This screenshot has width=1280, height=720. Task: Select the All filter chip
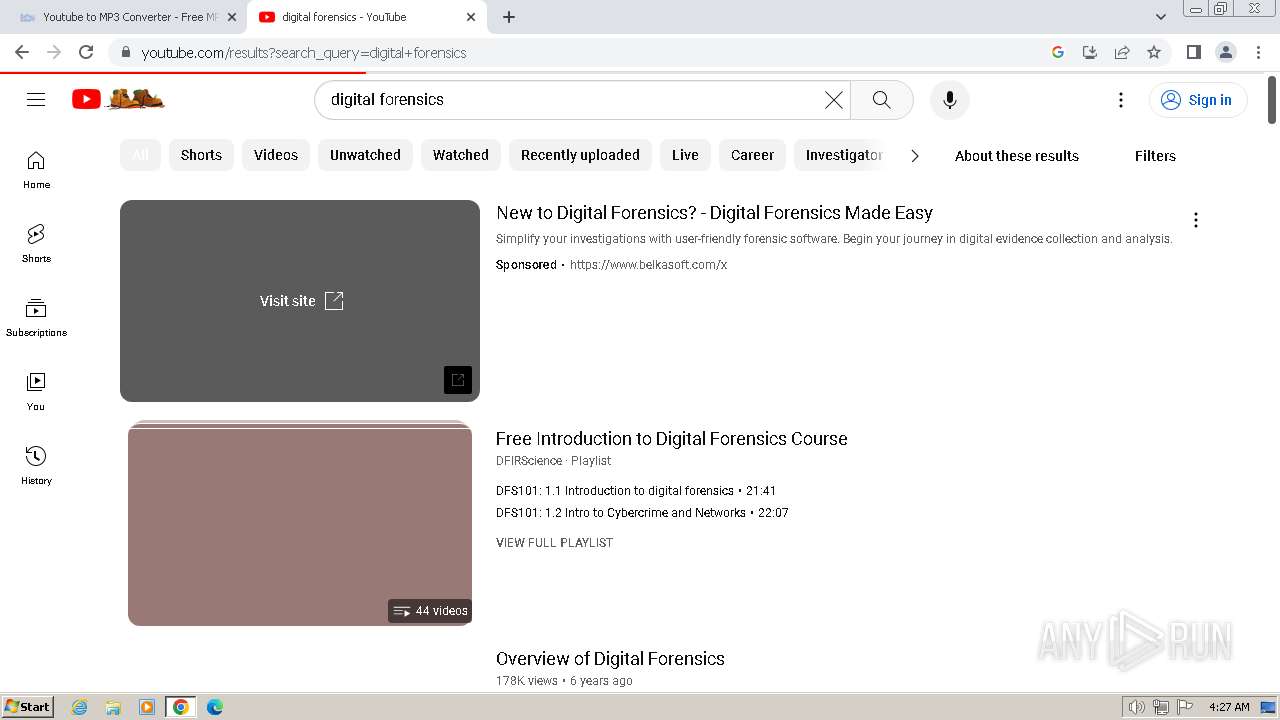point(141,155)
